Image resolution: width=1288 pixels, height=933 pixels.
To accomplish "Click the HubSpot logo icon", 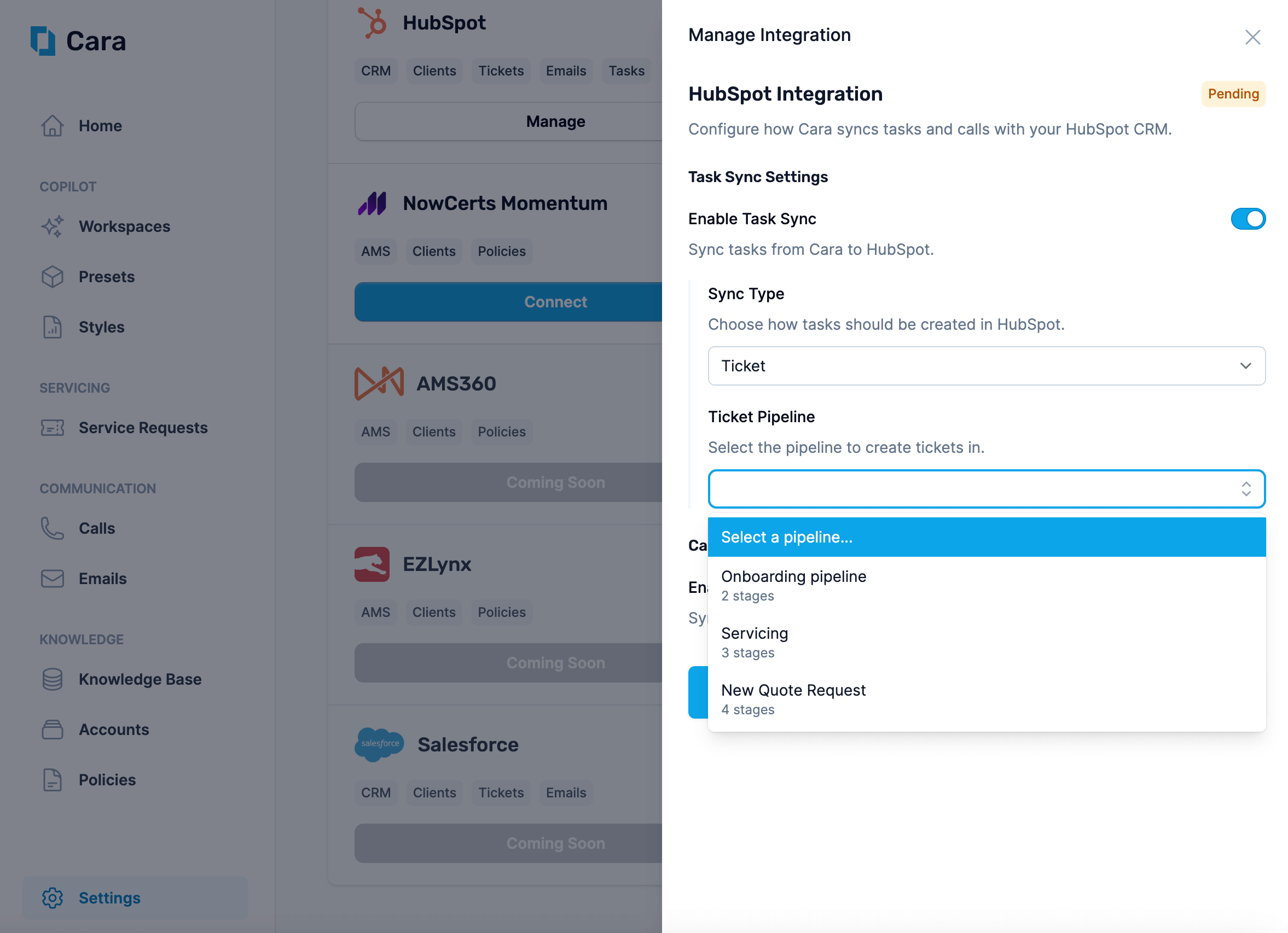I will click(372, 23).
